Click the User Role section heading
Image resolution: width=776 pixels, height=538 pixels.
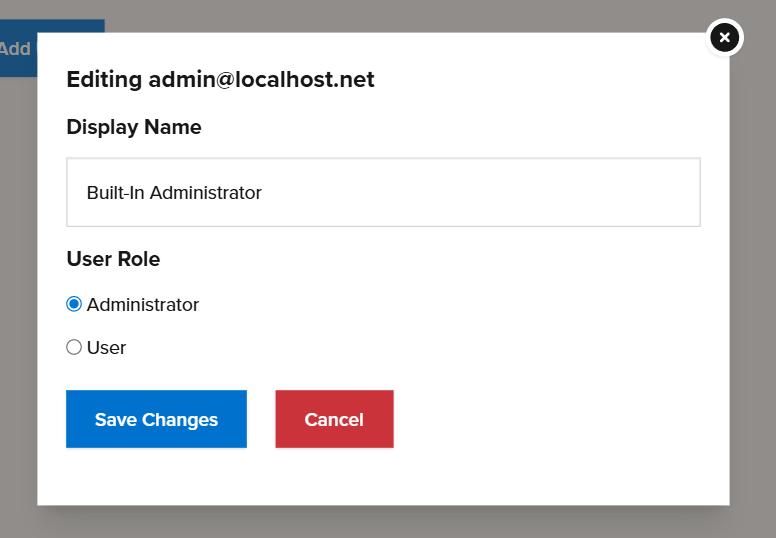(x=113, y=259)
